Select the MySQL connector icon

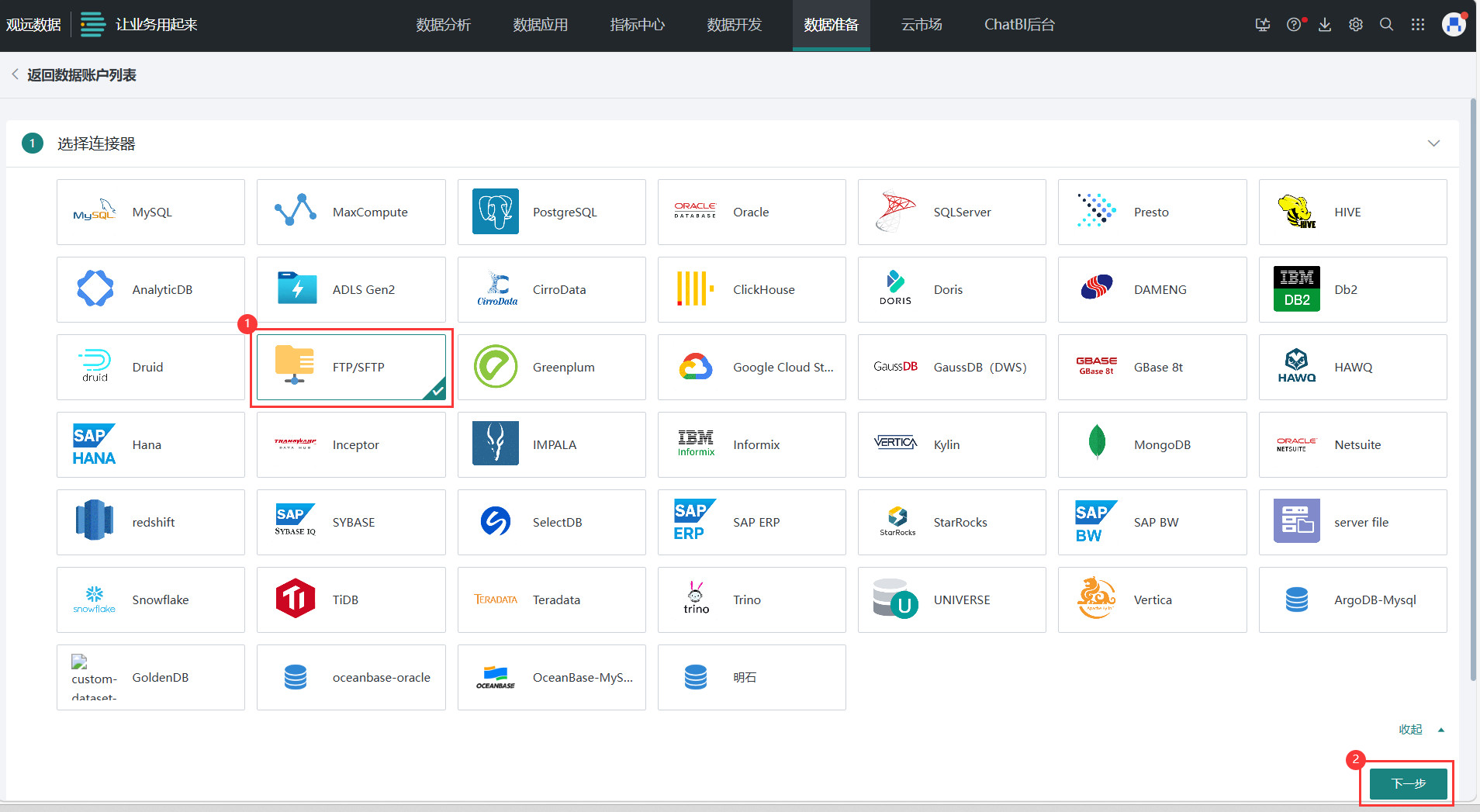(x=95, y=212)
